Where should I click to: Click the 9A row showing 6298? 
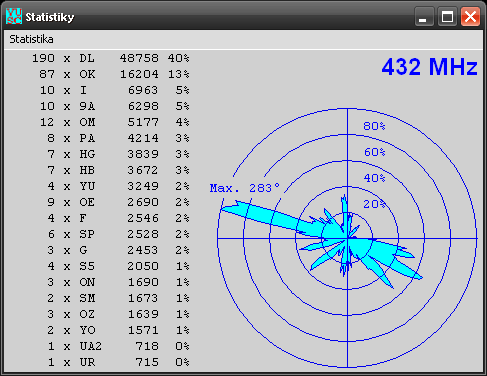coord(115,106)
